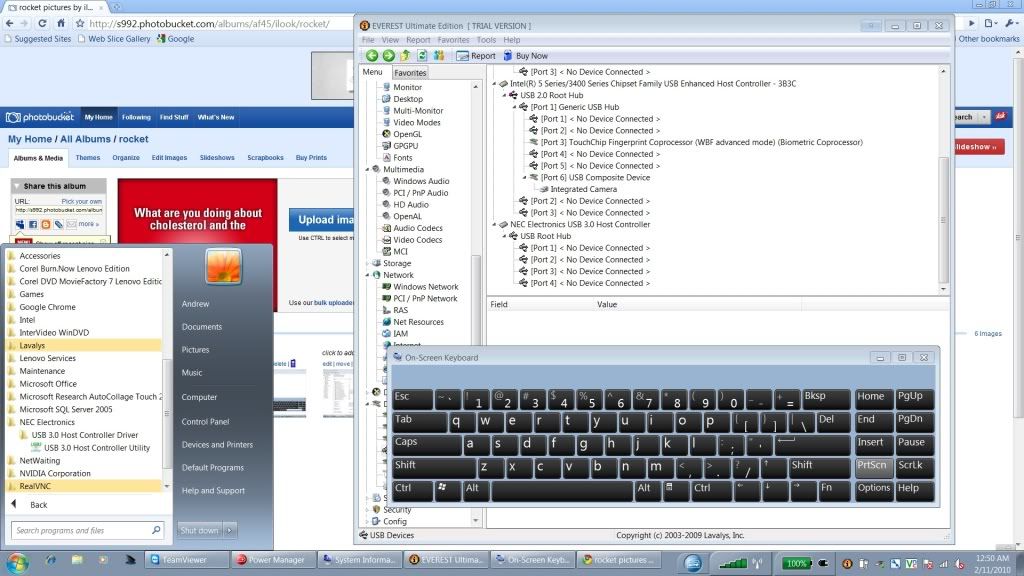Image resolution: width=1024 pixels, height=576 pixels.
Task: Click the EVEREST up-level arrow icon
Action: coord(406,56)
